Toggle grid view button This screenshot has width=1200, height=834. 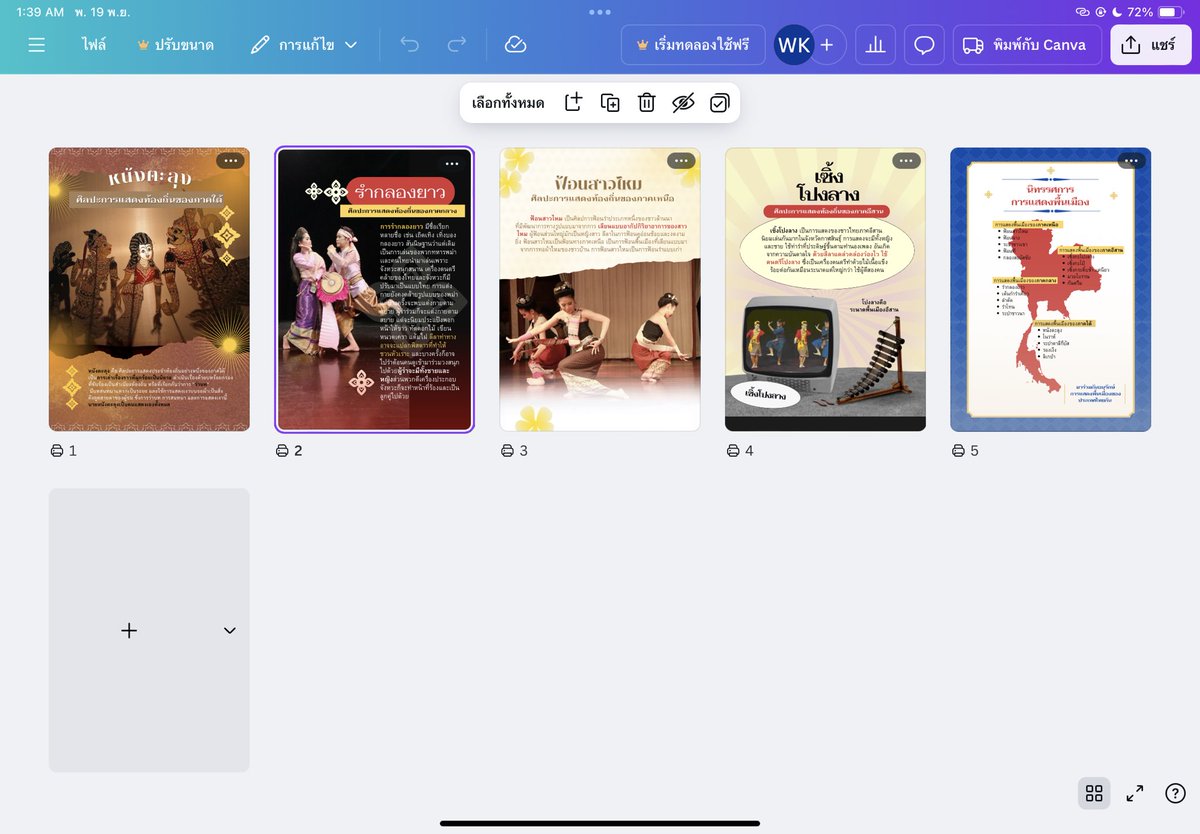[x=1094, y=793]
